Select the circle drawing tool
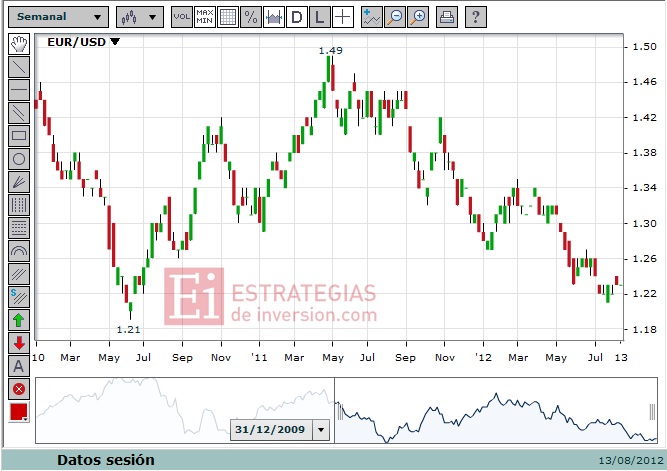This screenshot has width=667, height=471. [x=19, y=159]
